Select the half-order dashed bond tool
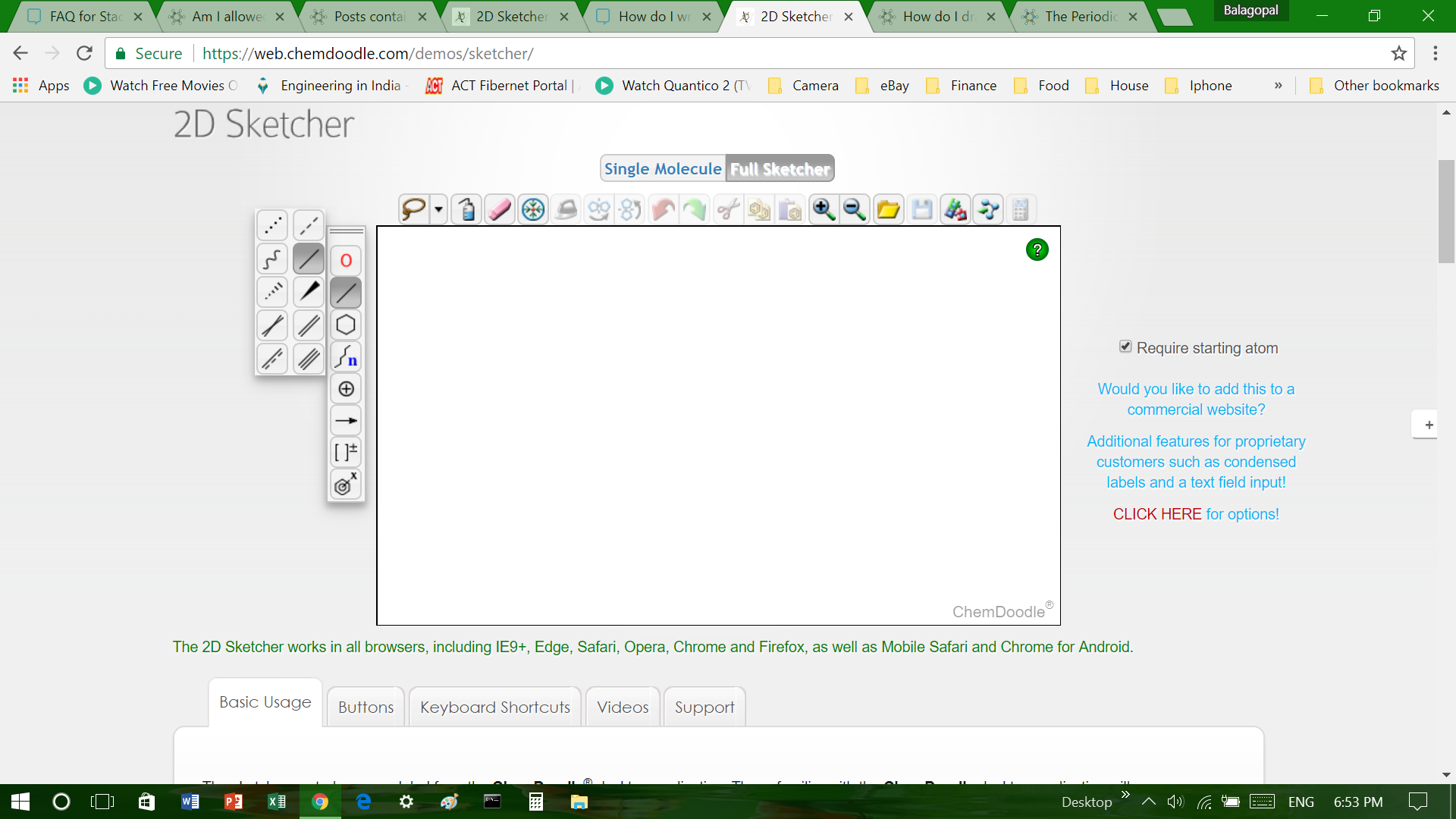1456x819 pixels. [309, 225]
